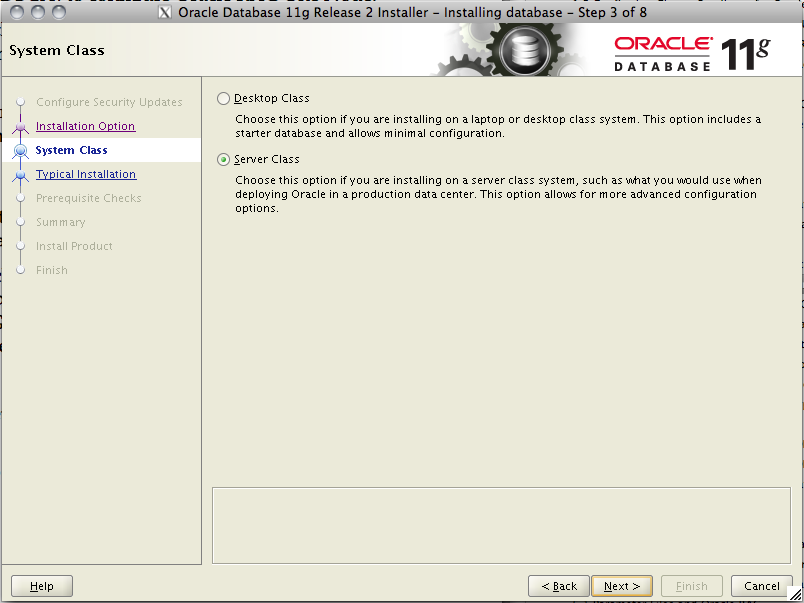Screen dimensions: 804x603
Task: Cancel the installation
Action: point(761,586)
